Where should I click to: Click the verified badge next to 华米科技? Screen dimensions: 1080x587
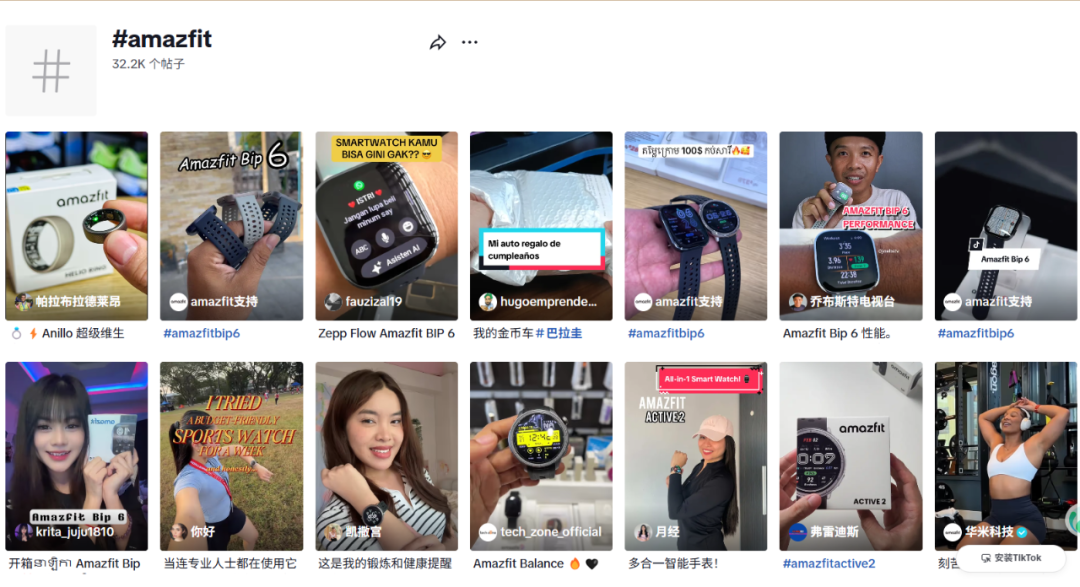[1022, 532]
